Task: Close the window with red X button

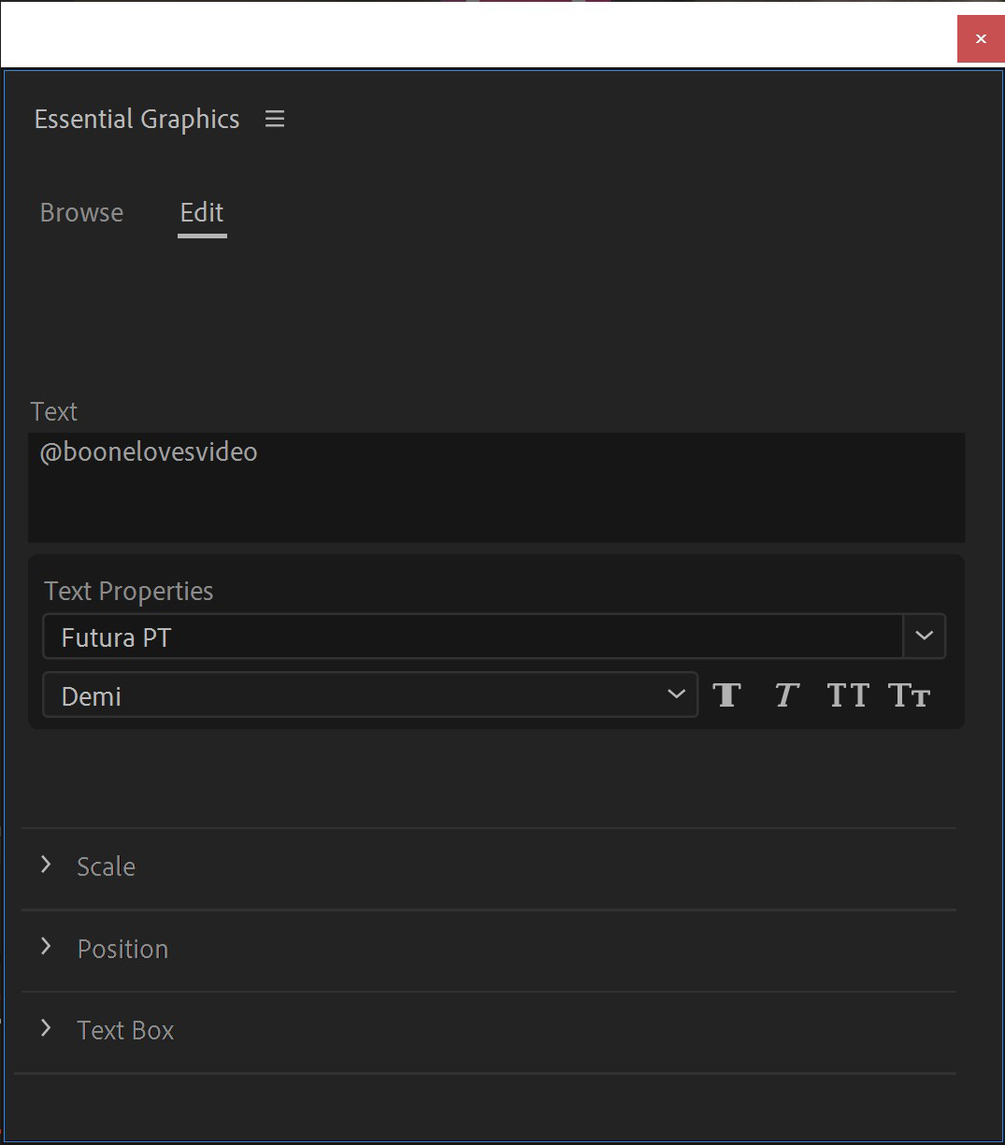Action: (980, 39)
